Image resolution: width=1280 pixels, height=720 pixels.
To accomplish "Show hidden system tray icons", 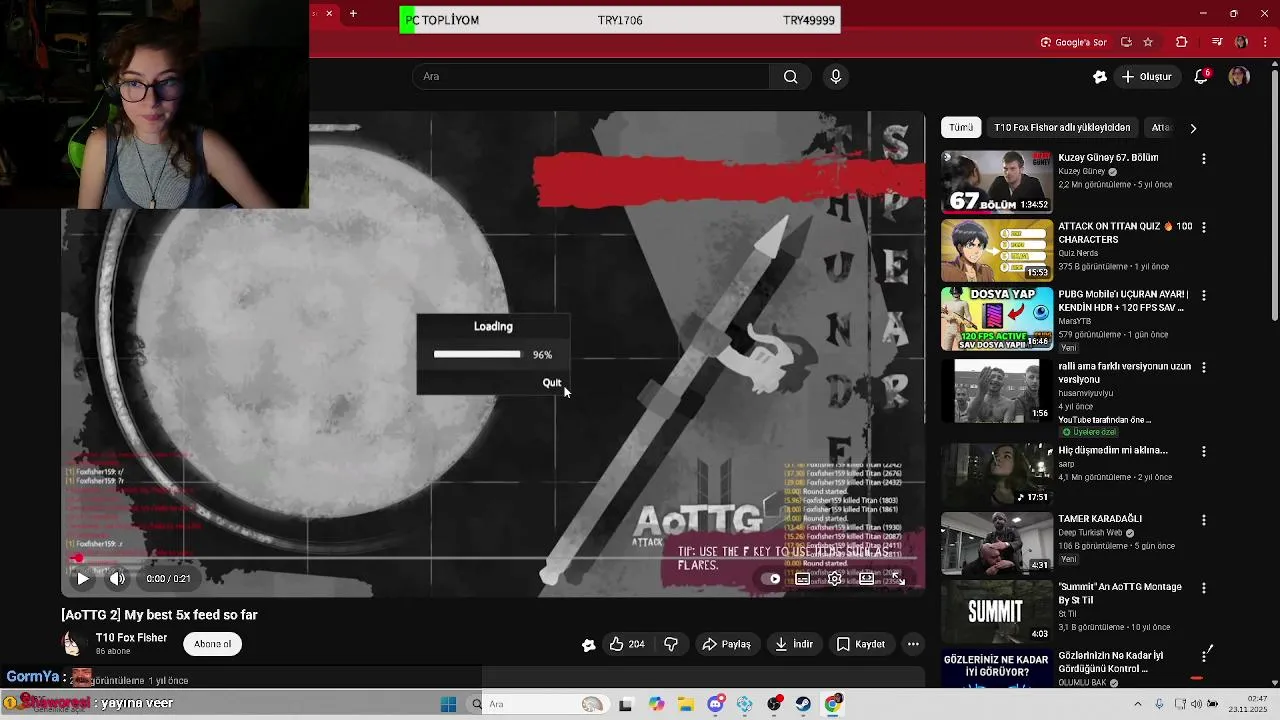I will coord(1137,704).
